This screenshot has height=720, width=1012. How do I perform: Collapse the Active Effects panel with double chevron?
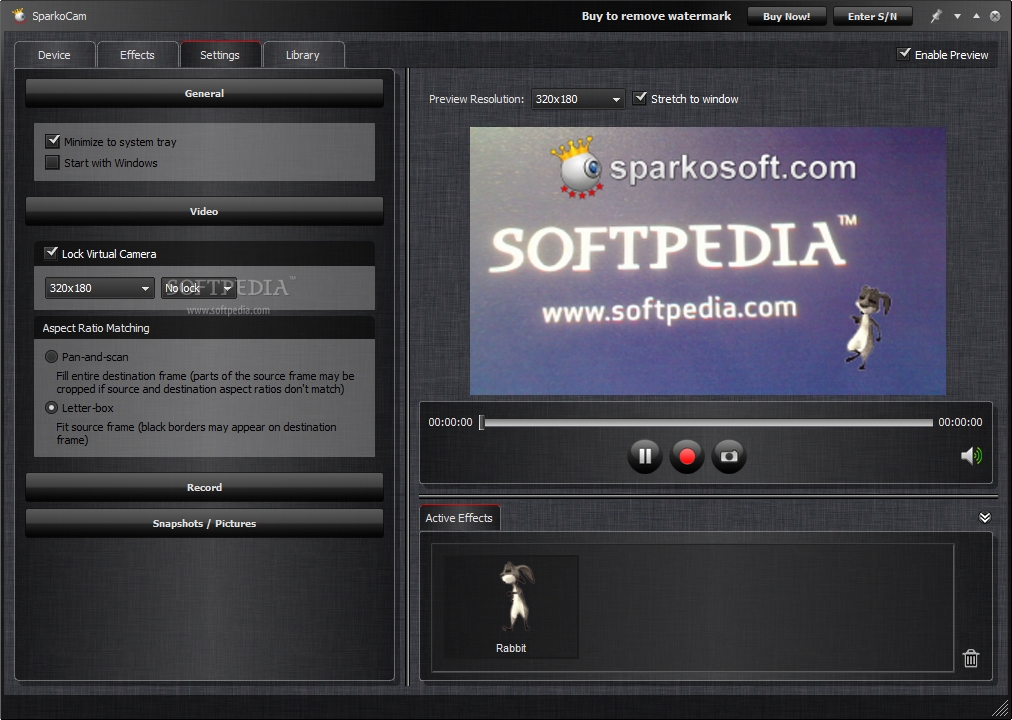click(984, 517)
